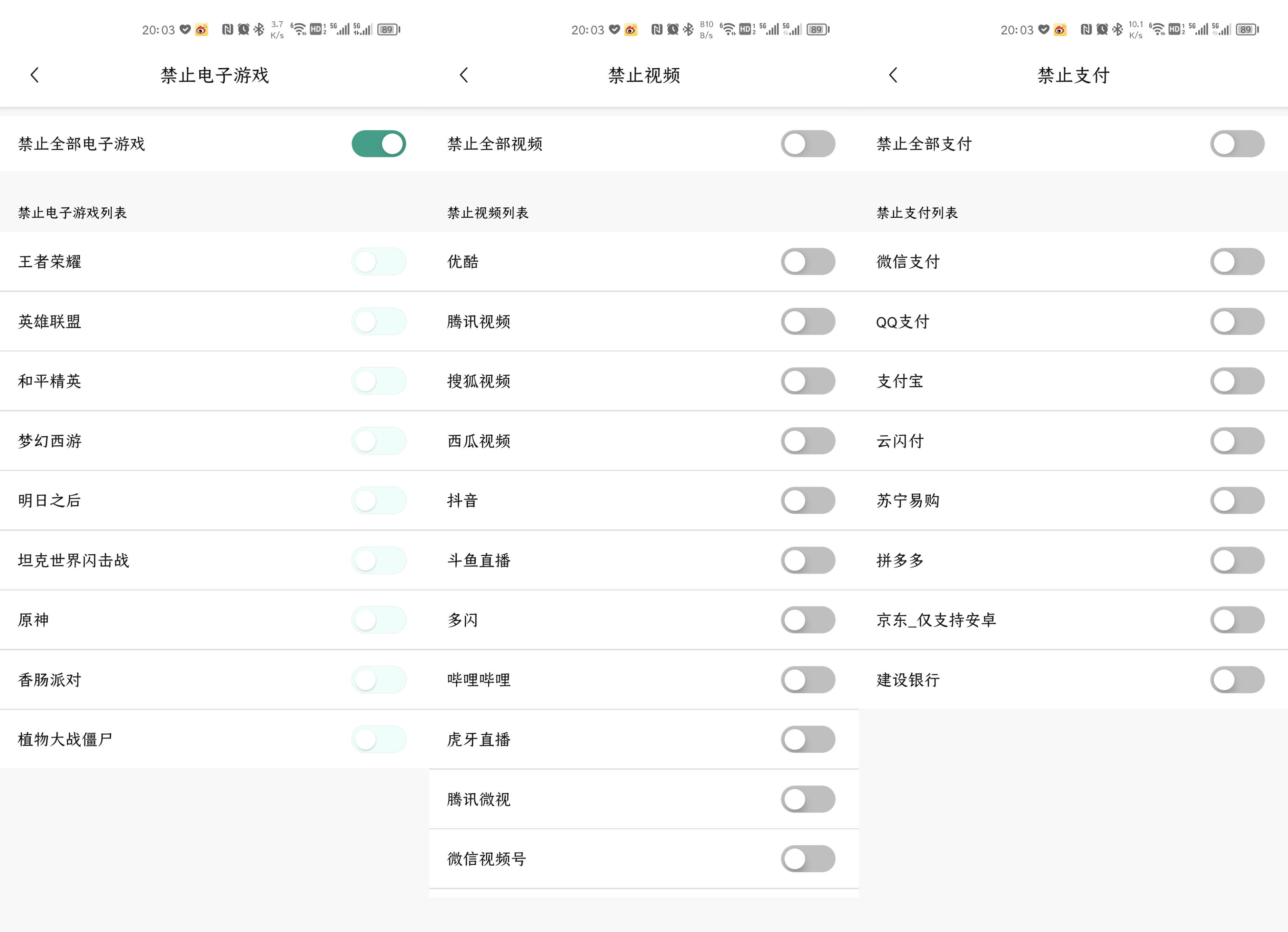The width and height of the screenshot is (1288, 932).
Task: Block 优酷 with its switch
Action: 808,262
